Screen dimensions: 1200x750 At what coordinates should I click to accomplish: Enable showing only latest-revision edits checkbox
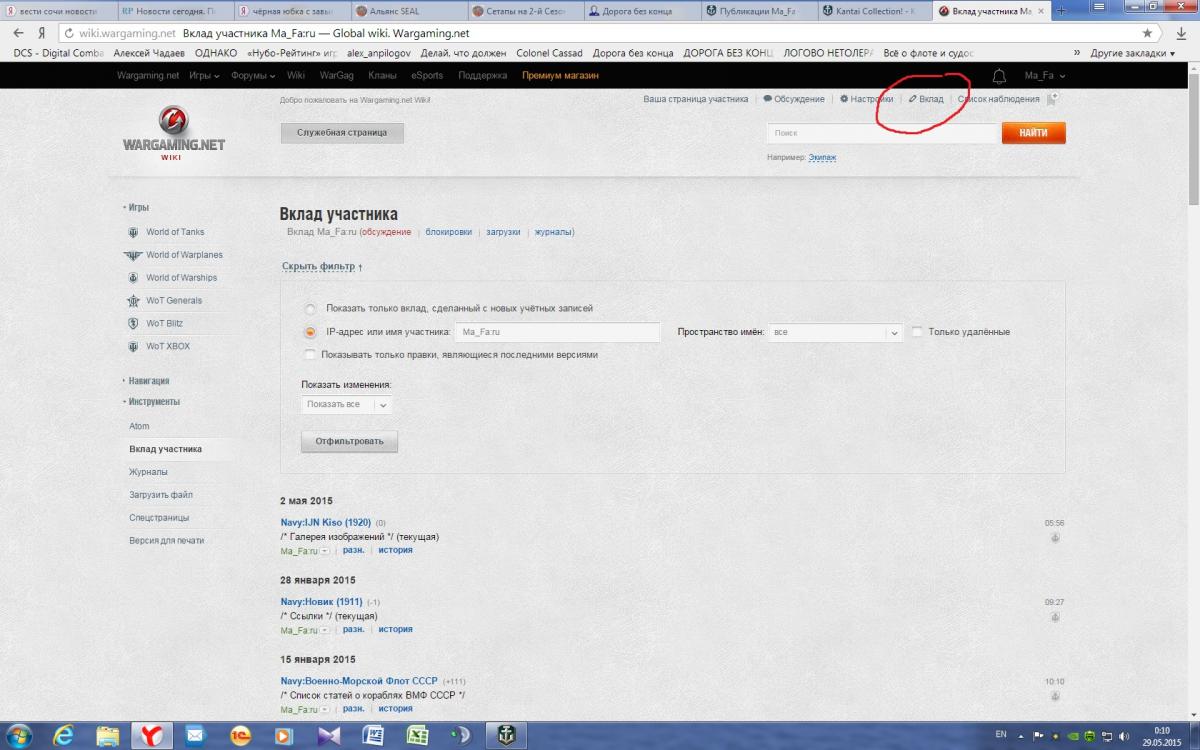pos(310,355)
